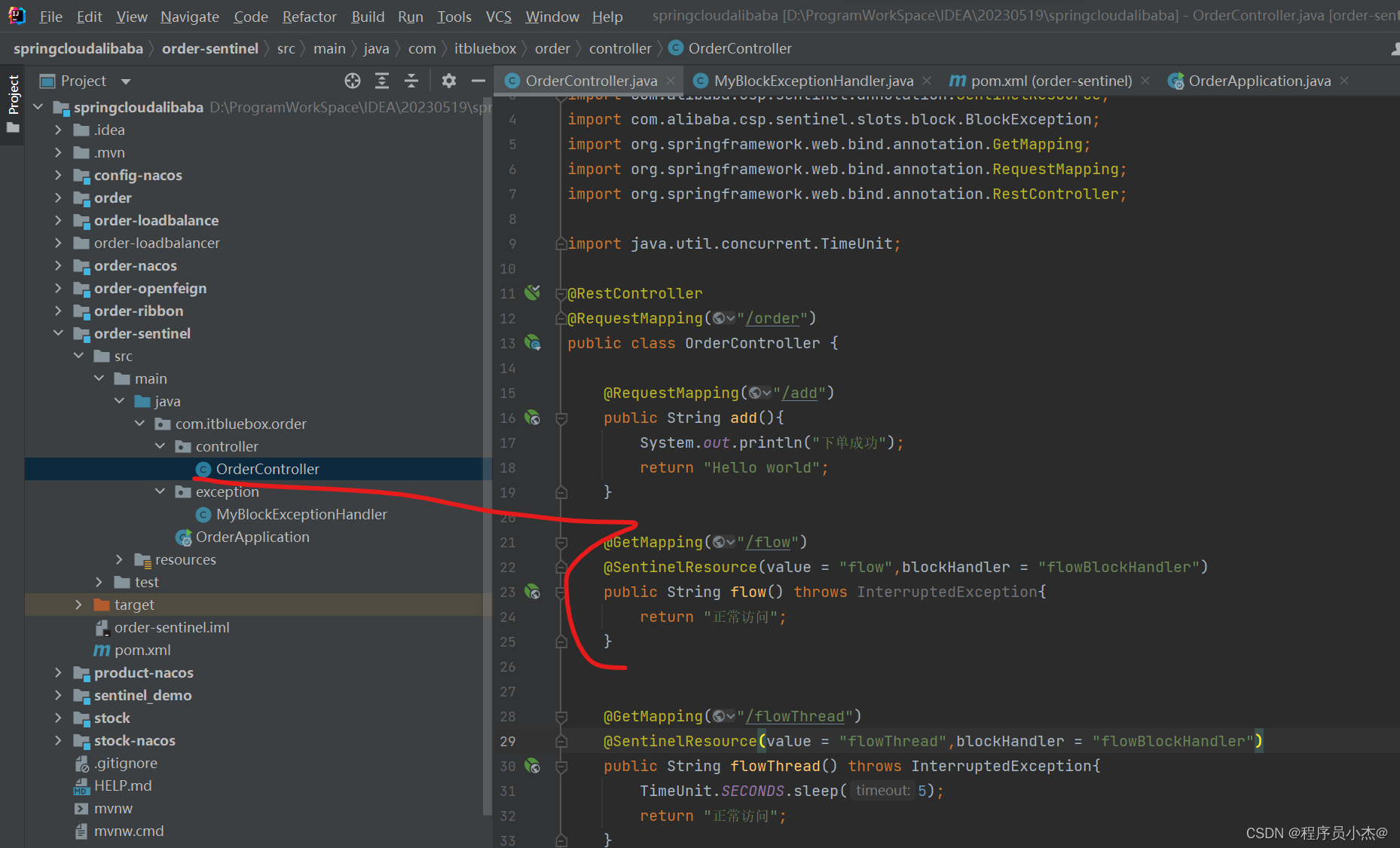Viewport: 1400px width, 848px height.
Task: Click the request mapping gutter icon on line 16
Action: point(533,418)
